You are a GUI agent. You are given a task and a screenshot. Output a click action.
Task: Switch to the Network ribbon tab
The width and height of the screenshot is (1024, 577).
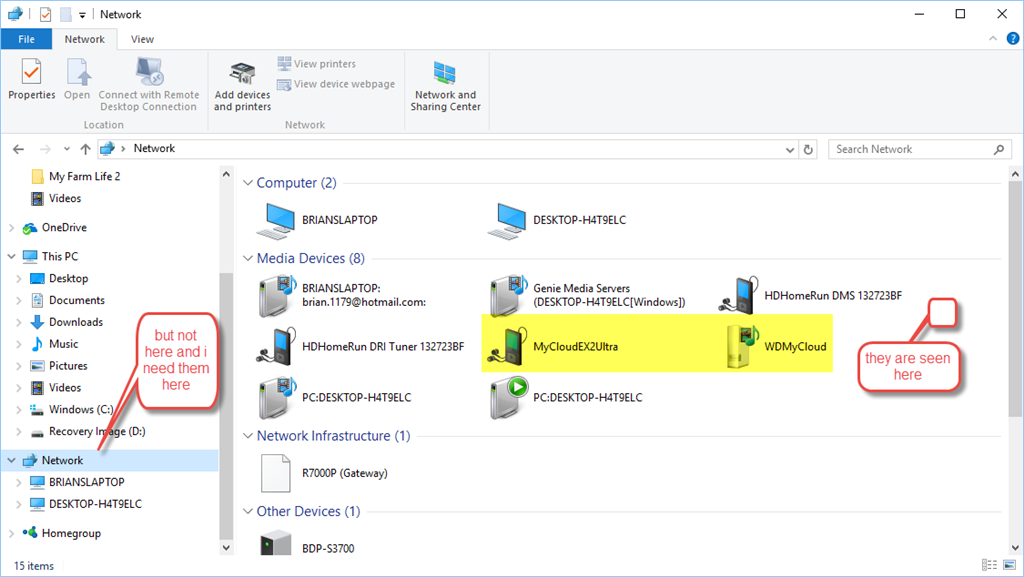(85, 39)
